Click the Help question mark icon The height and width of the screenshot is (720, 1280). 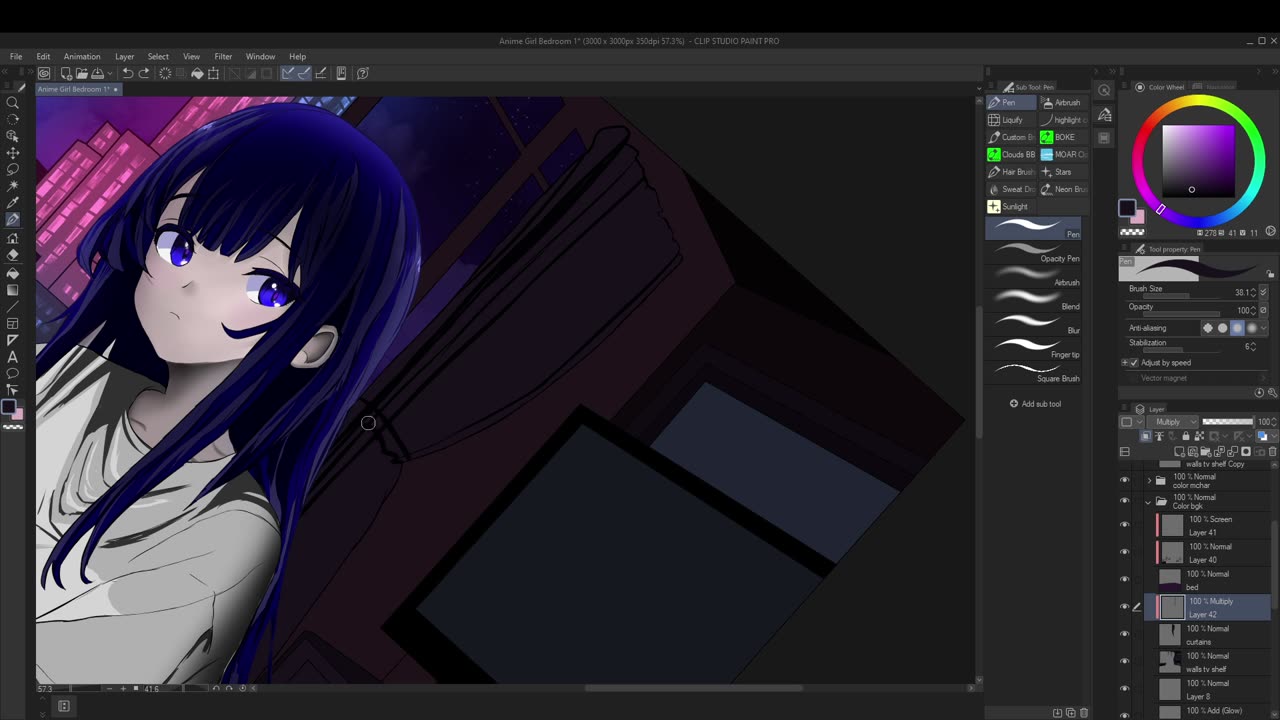[x=363, y=73]
